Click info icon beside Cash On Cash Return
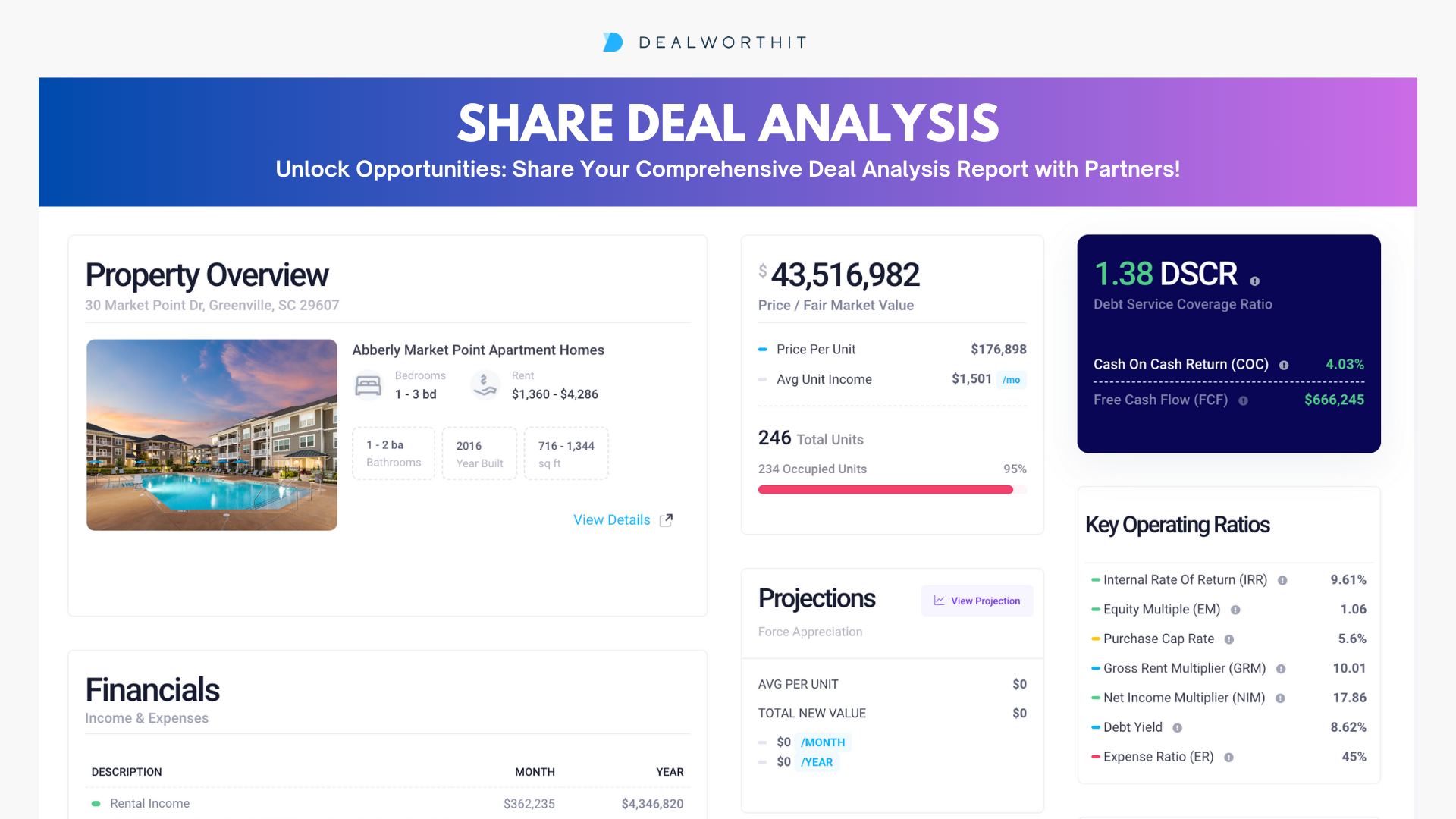 pos(1284,365)
